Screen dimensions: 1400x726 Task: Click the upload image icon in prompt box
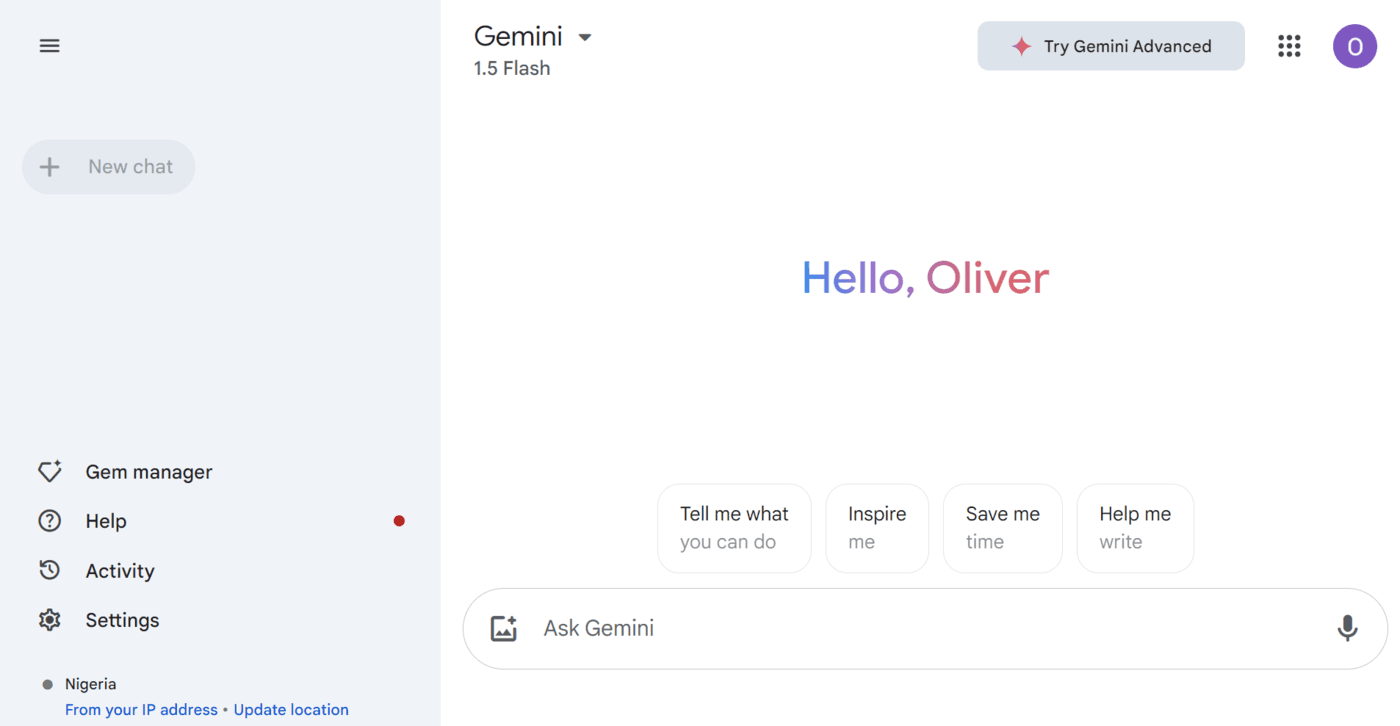pyautogui.click(x=504, y=628)
